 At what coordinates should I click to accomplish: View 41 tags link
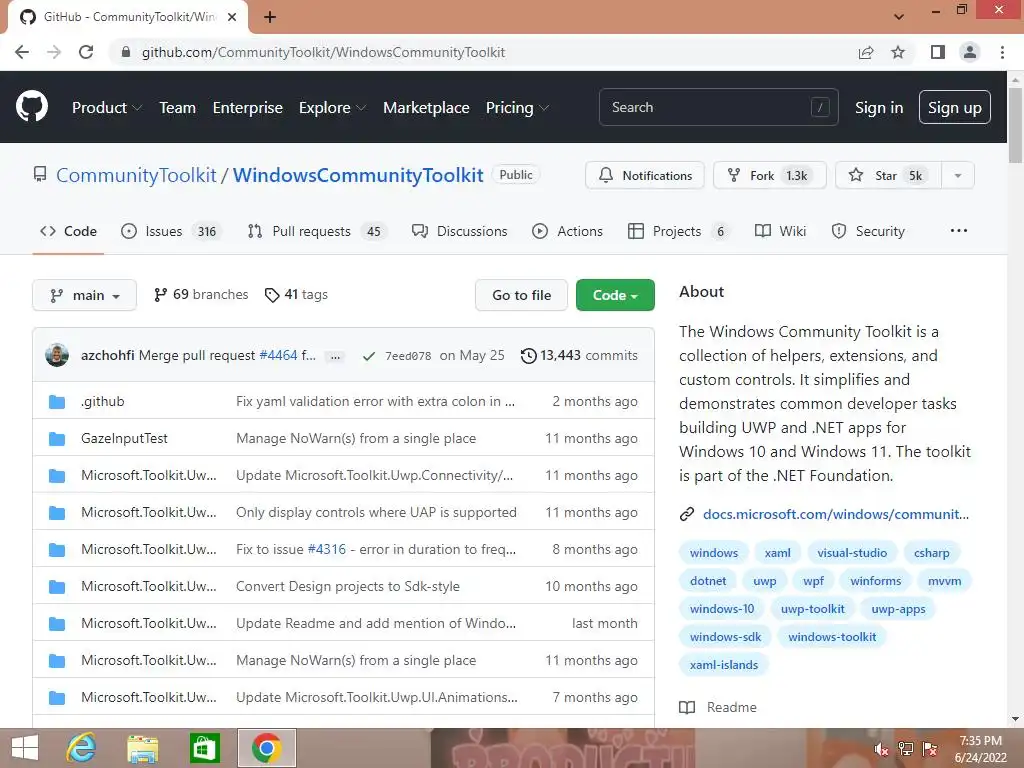coord(296,295)
